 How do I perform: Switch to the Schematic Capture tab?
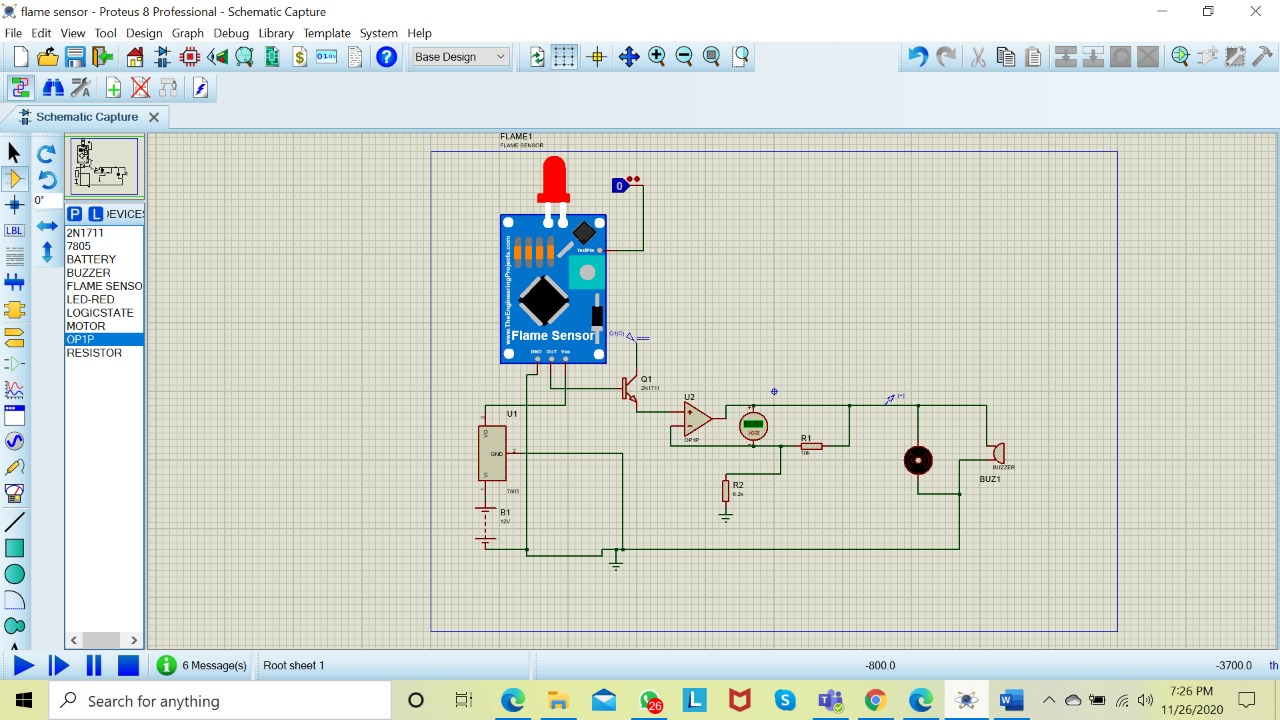(x=87, y=117)
